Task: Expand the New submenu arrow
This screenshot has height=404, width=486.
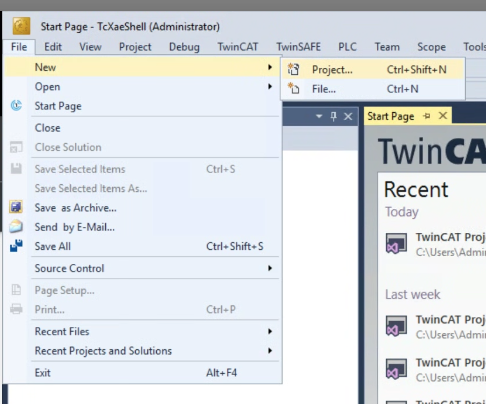Action: coord(270,67)
